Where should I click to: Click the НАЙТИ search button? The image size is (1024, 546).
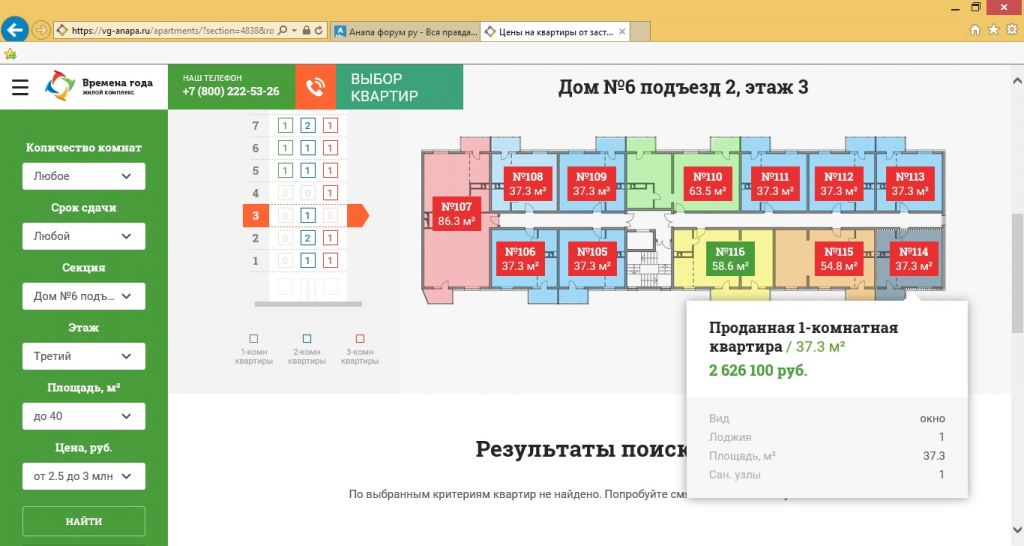click(84, 521)
